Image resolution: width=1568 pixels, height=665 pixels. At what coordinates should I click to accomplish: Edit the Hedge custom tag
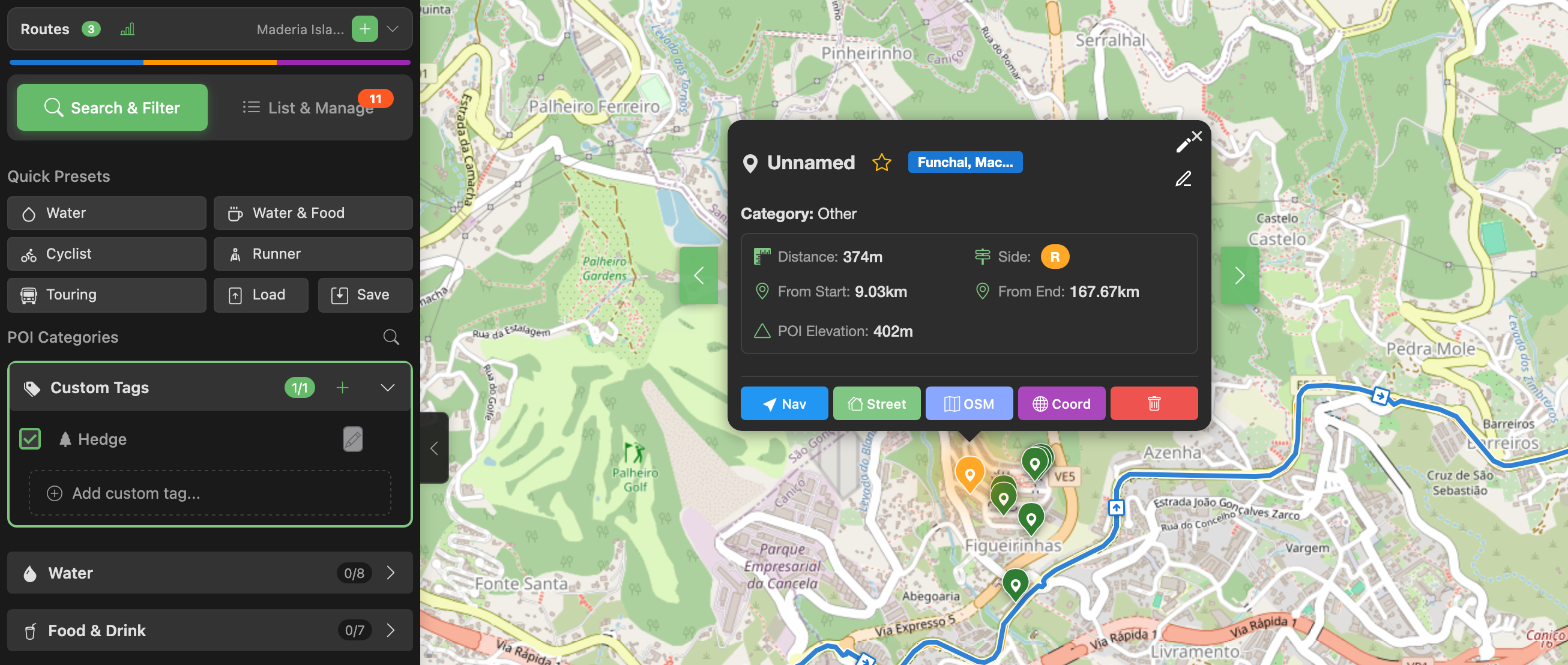352,439
